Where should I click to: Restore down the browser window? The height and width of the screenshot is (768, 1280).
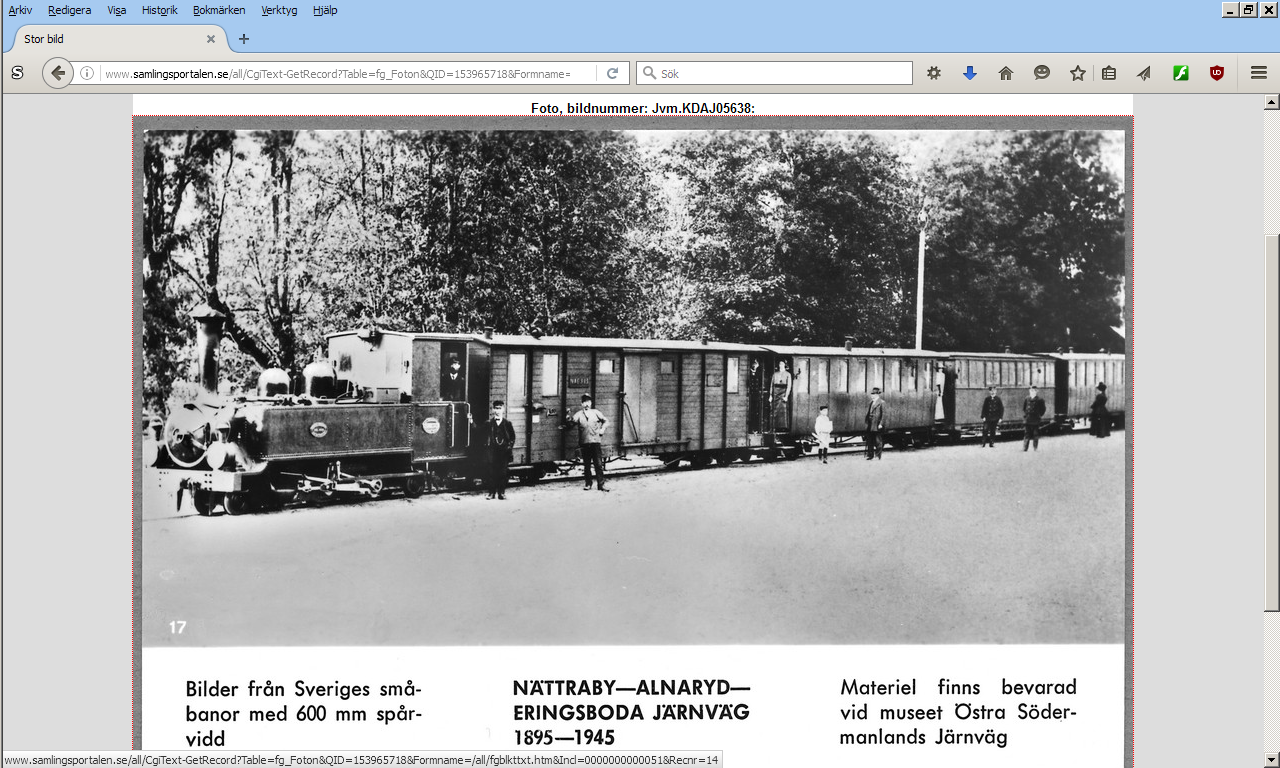[x=1249, y=9]
